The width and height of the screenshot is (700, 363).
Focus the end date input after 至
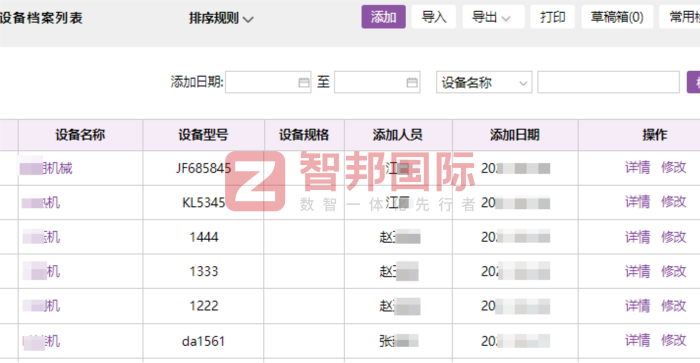377,82
